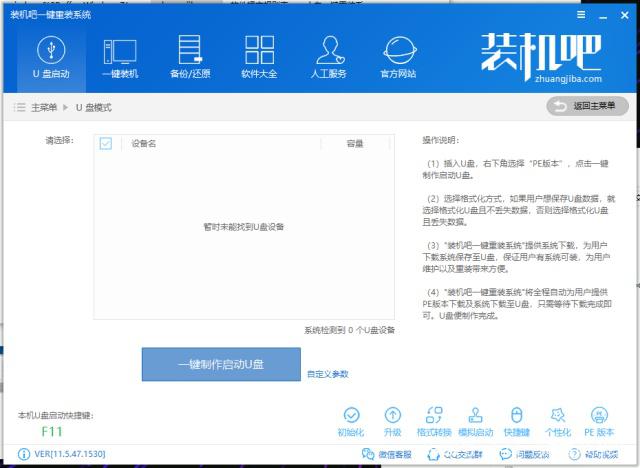
Task: Toggle the select-all checkbox beside 设备名
Action: point(106,144)
